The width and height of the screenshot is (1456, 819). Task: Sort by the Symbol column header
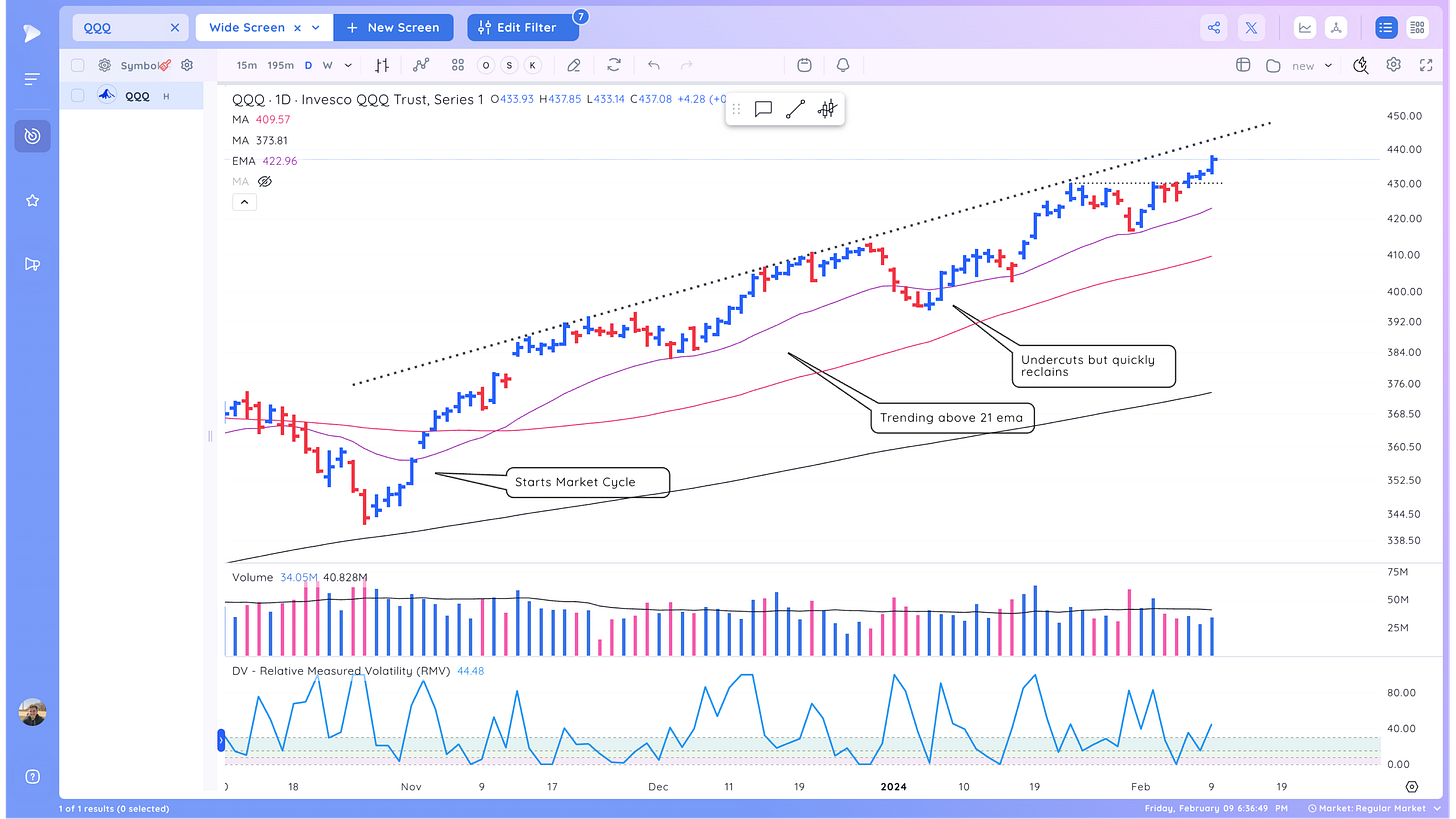(139, 66)
